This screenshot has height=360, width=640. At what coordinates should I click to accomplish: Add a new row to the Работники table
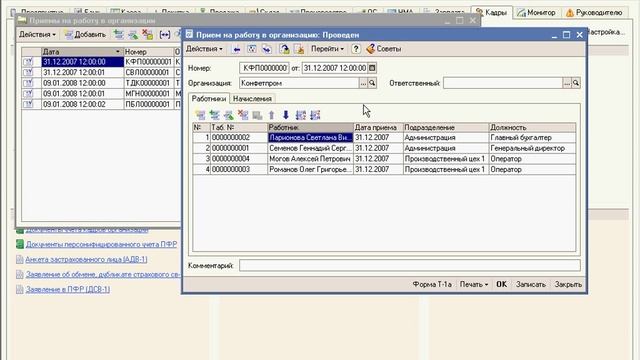point(200,115)
